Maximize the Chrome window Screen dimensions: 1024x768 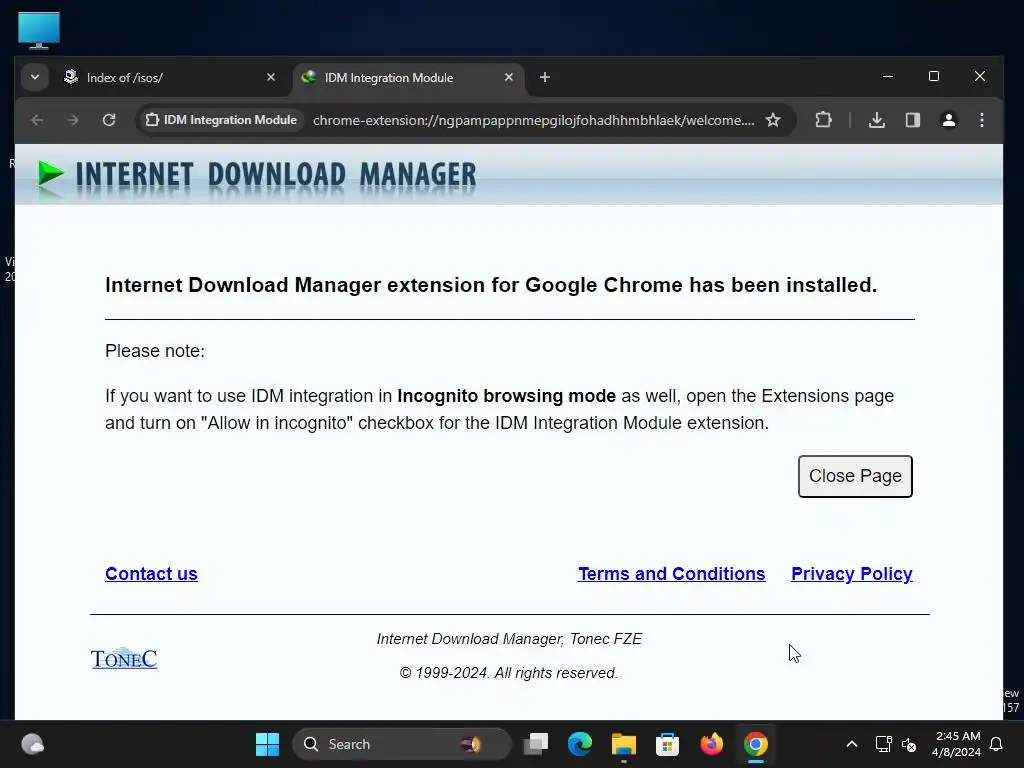click(x=934, y=76)
